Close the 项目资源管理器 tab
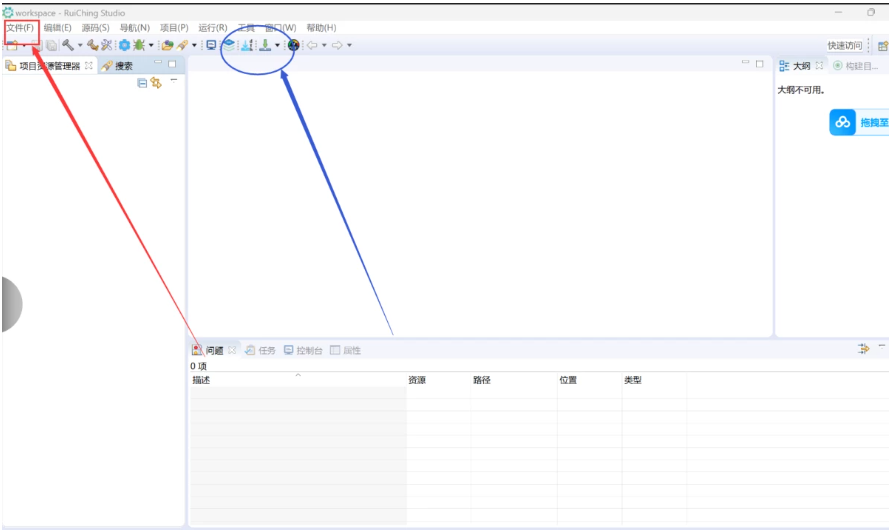The width and height of the screenshot is (895, 530). (x=88, y=66)
